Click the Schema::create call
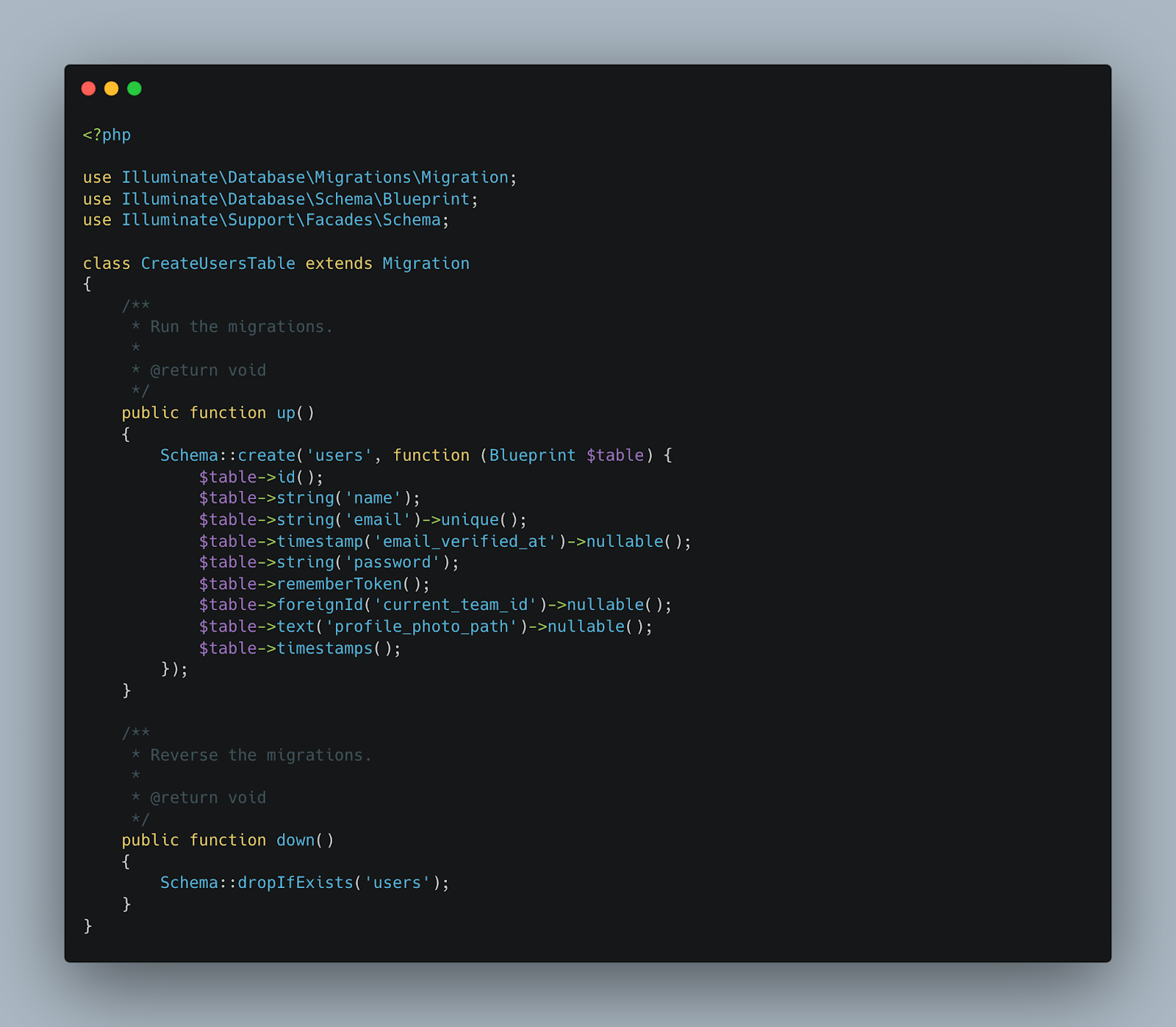Screen dimensions: 1176x1027 (228, 455)
